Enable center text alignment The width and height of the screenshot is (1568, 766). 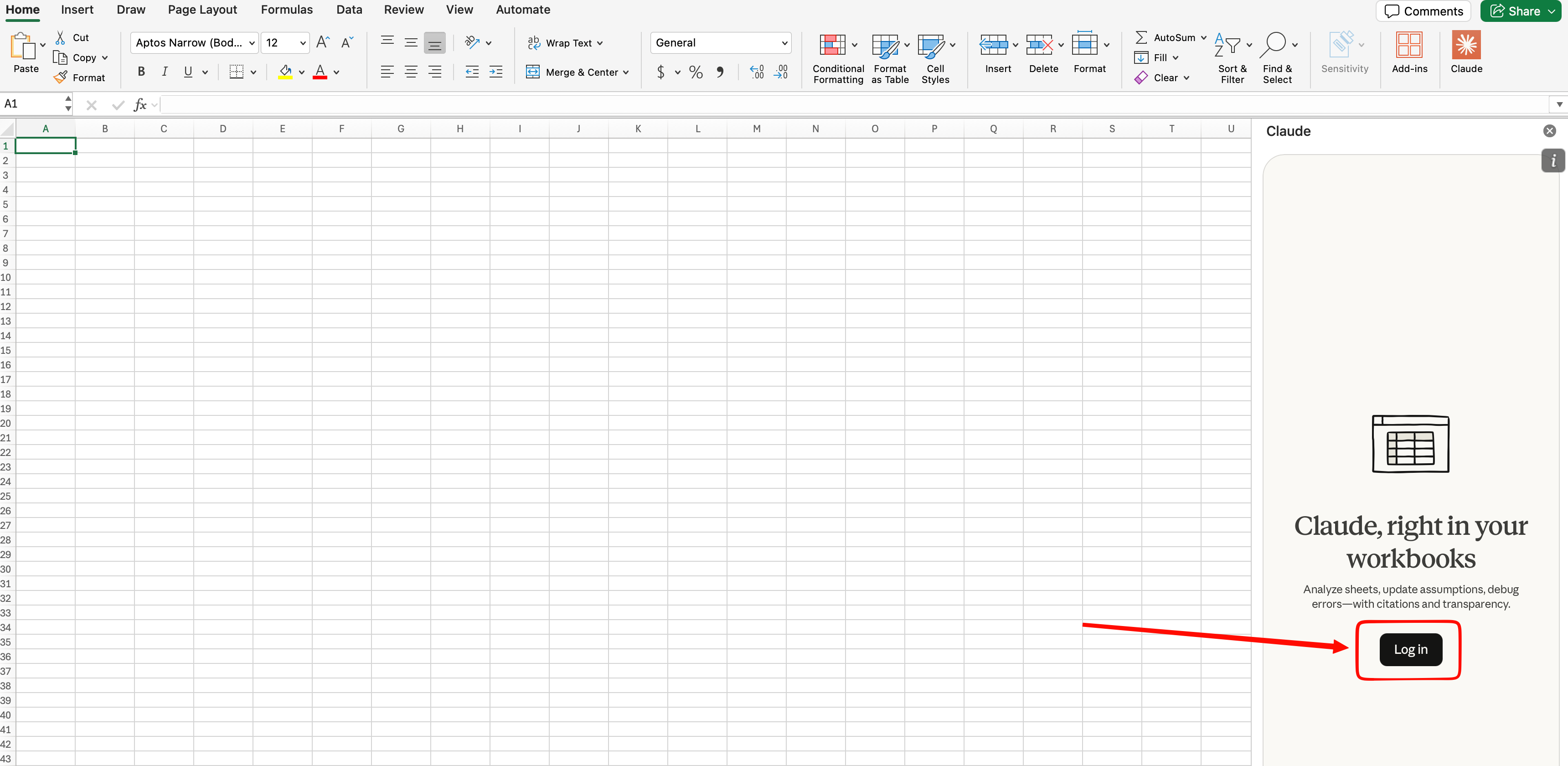point(411,71)
